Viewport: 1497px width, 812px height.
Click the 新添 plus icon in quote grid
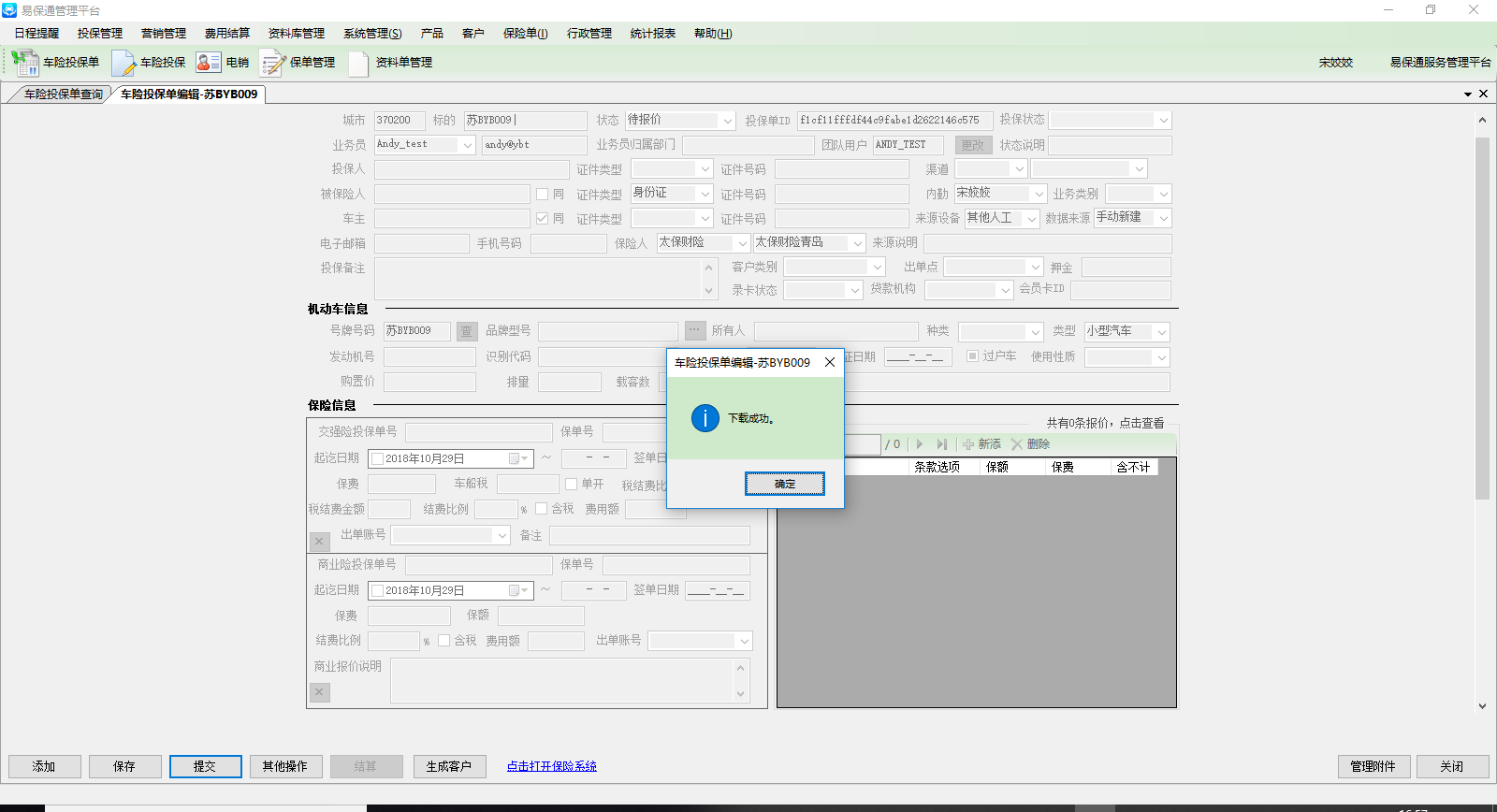click(968, 444)
